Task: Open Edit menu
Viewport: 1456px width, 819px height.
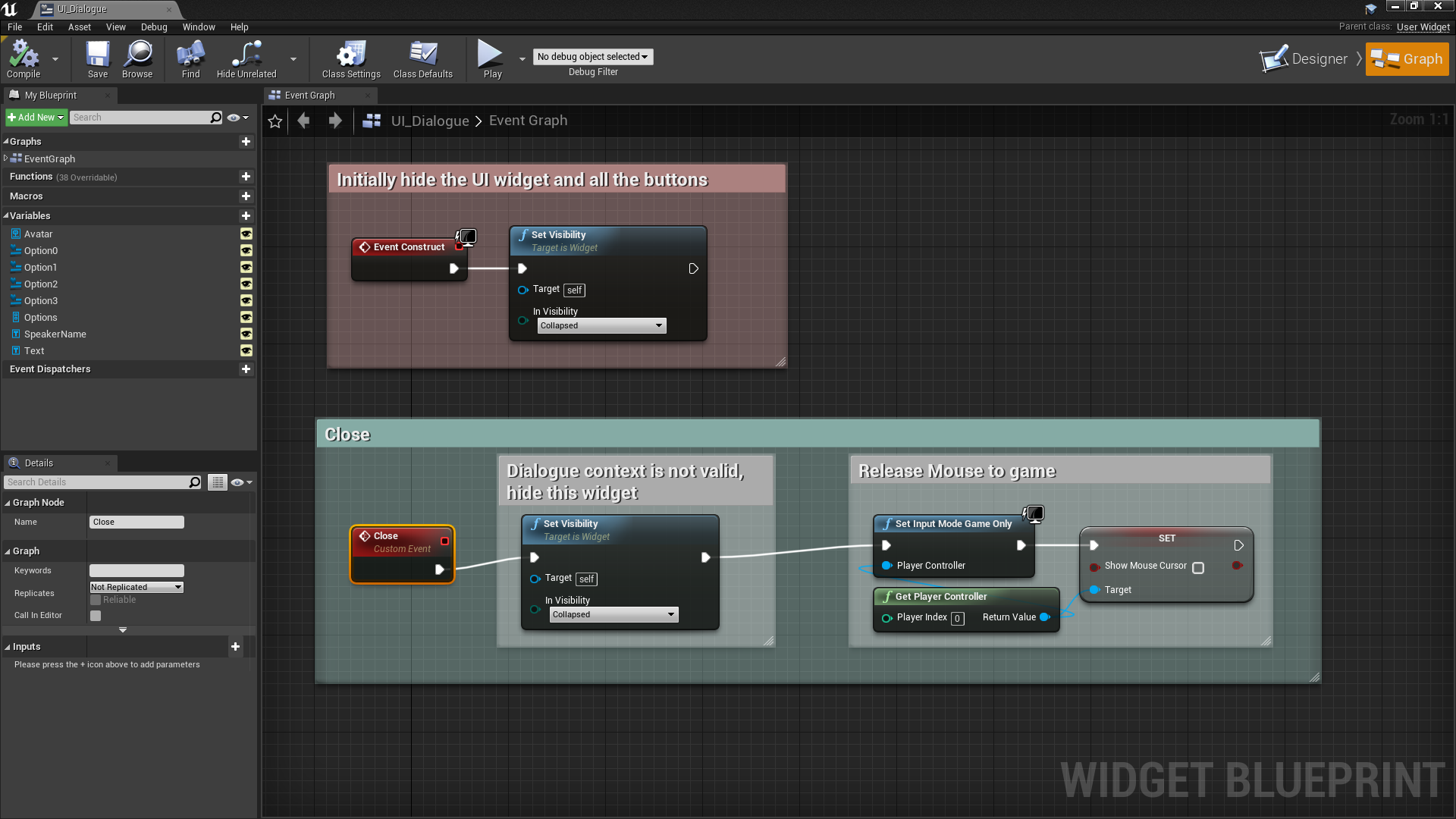Action: pos(45,27)
